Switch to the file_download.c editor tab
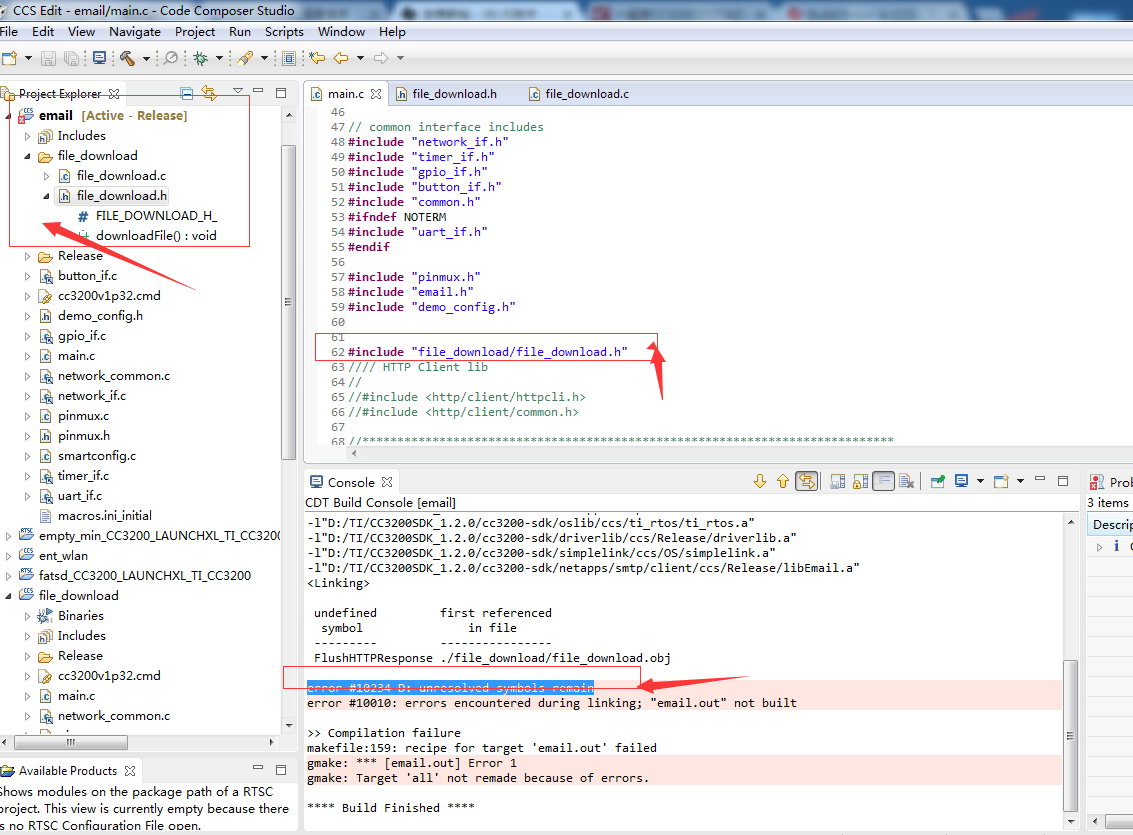 (587, 94)
